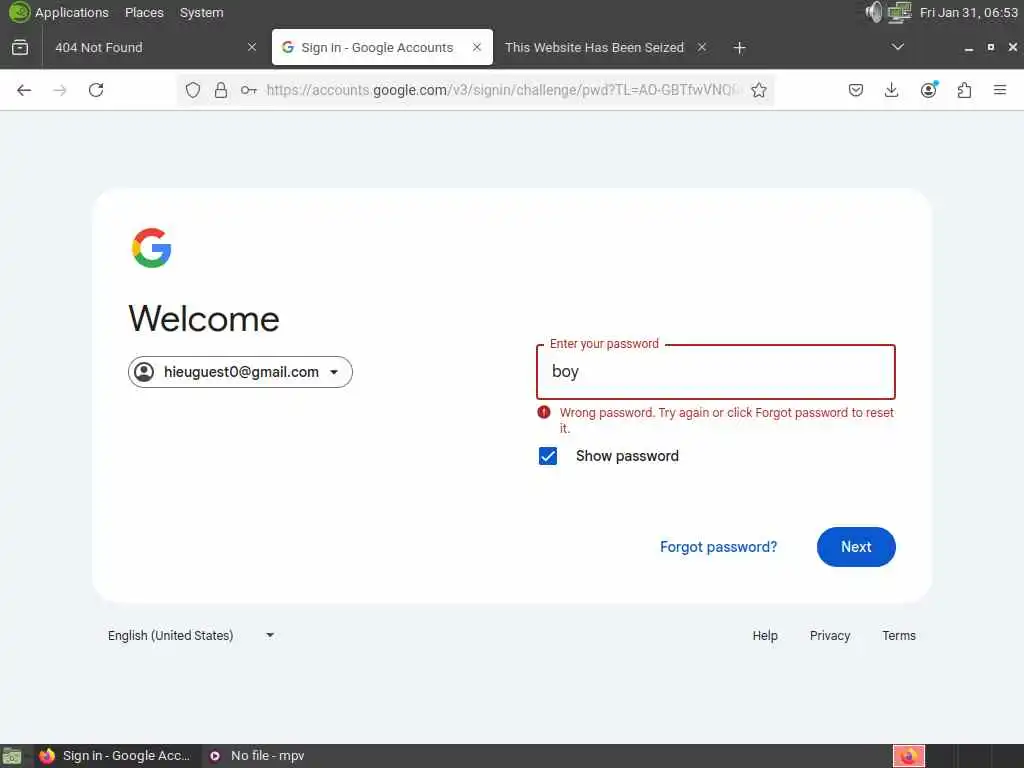This screenshot has width=1024, height=768.
Task: Click the Welcome heading
Action: (x=204, y=319)
